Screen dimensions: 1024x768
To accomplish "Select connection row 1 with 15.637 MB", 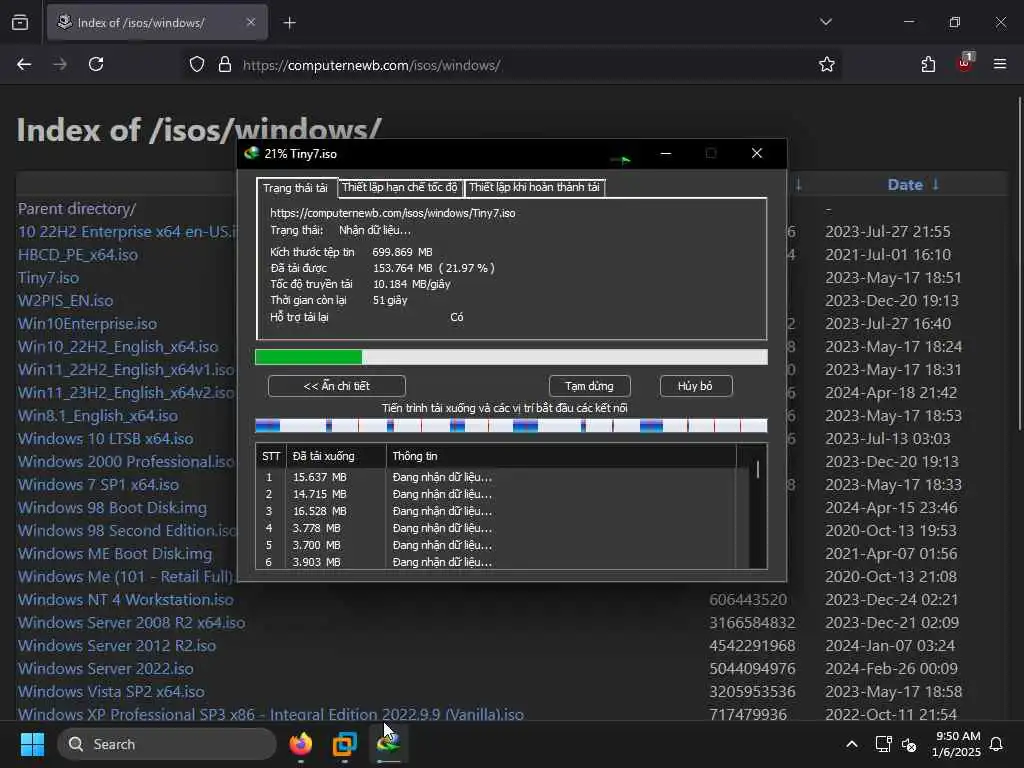I will coord(496,477).
